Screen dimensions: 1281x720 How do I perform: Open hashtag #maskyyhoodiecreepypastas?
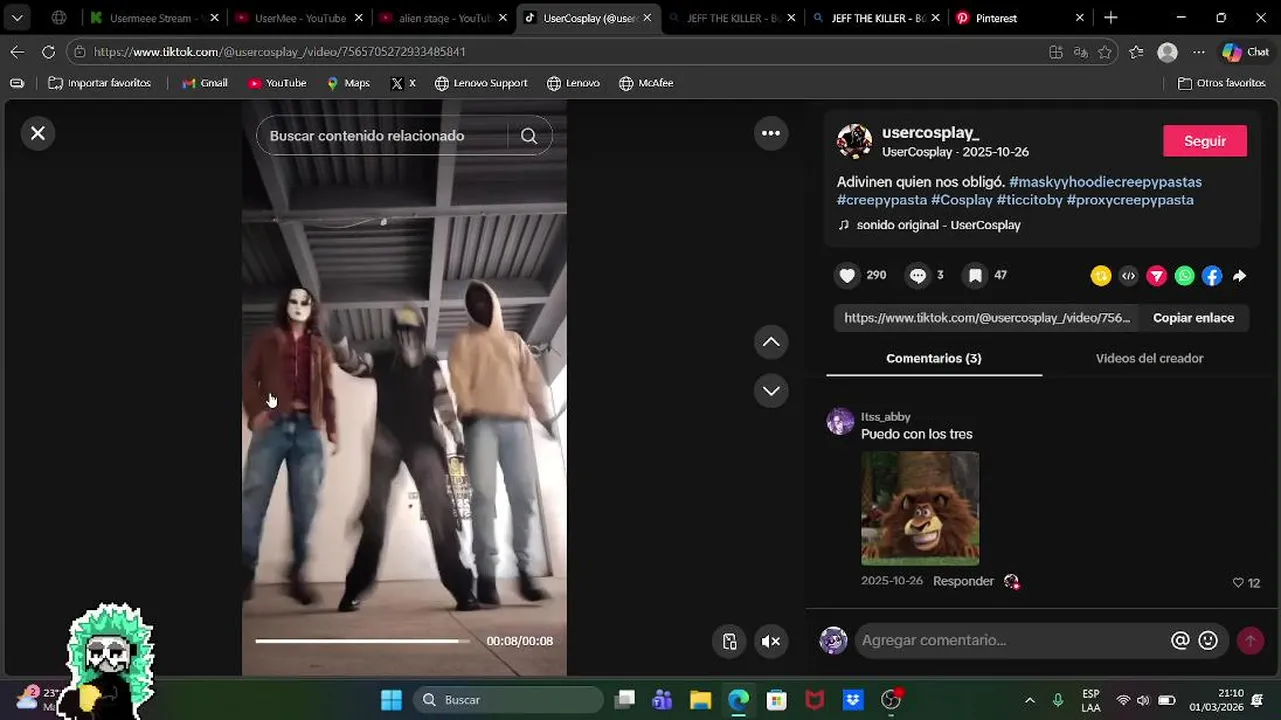tap(1105, 182)
